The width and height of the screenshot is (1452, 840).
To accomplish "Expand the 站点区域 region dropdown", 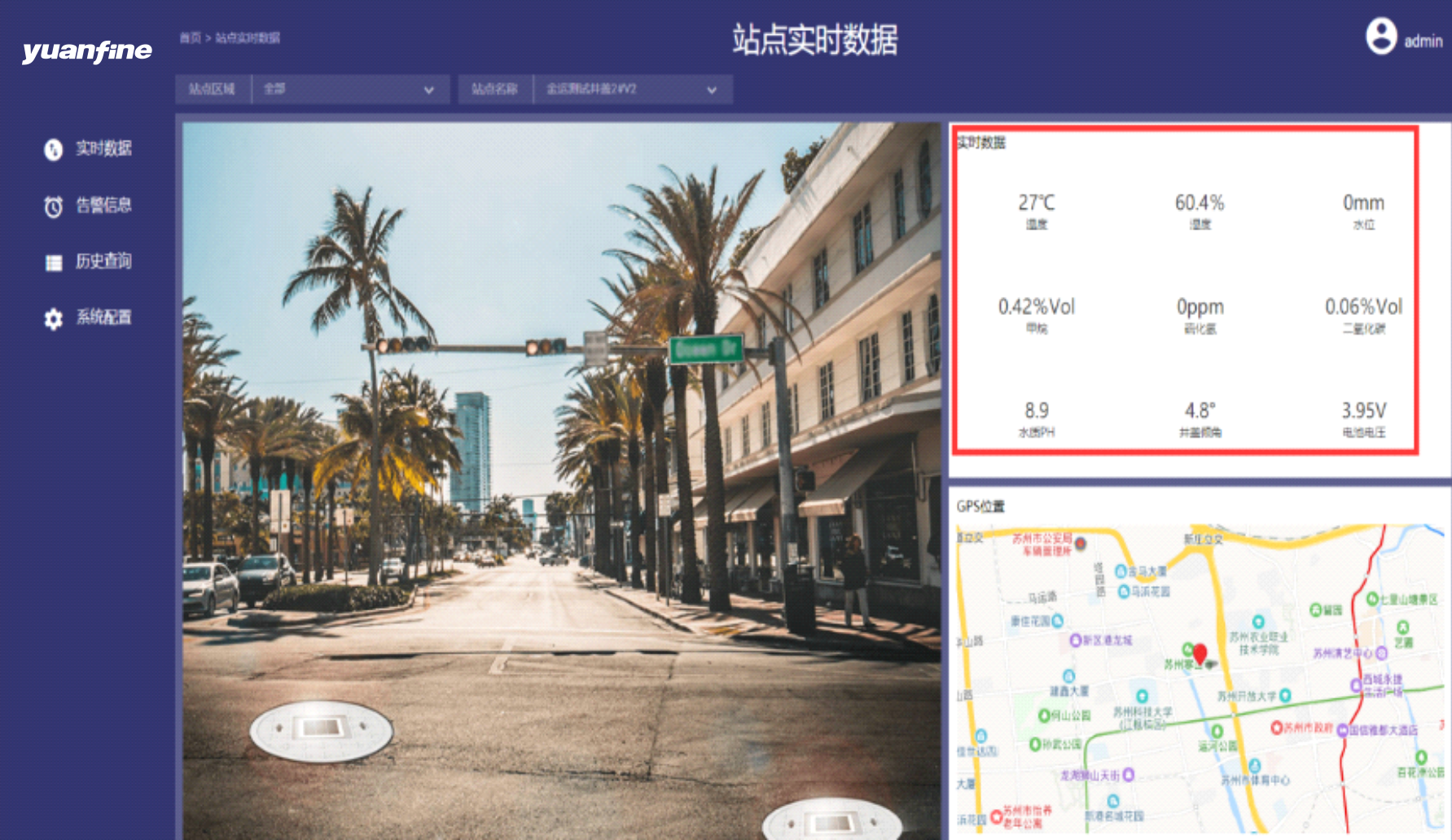I will [350, 90].
